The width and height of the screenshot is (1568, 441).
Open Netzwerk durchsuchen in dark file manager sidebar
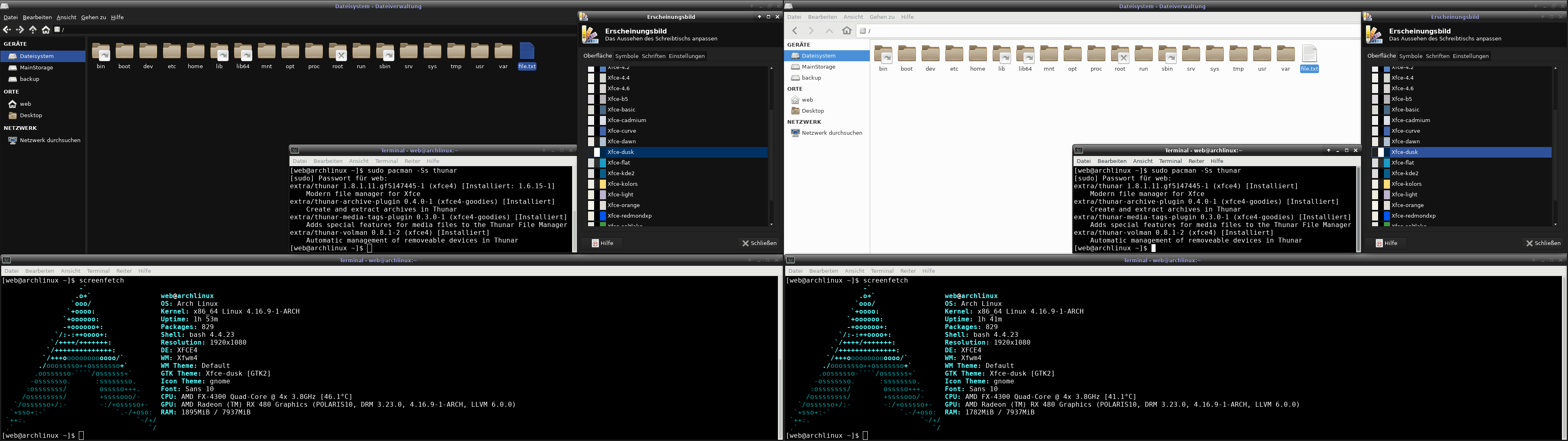point(49,140)
